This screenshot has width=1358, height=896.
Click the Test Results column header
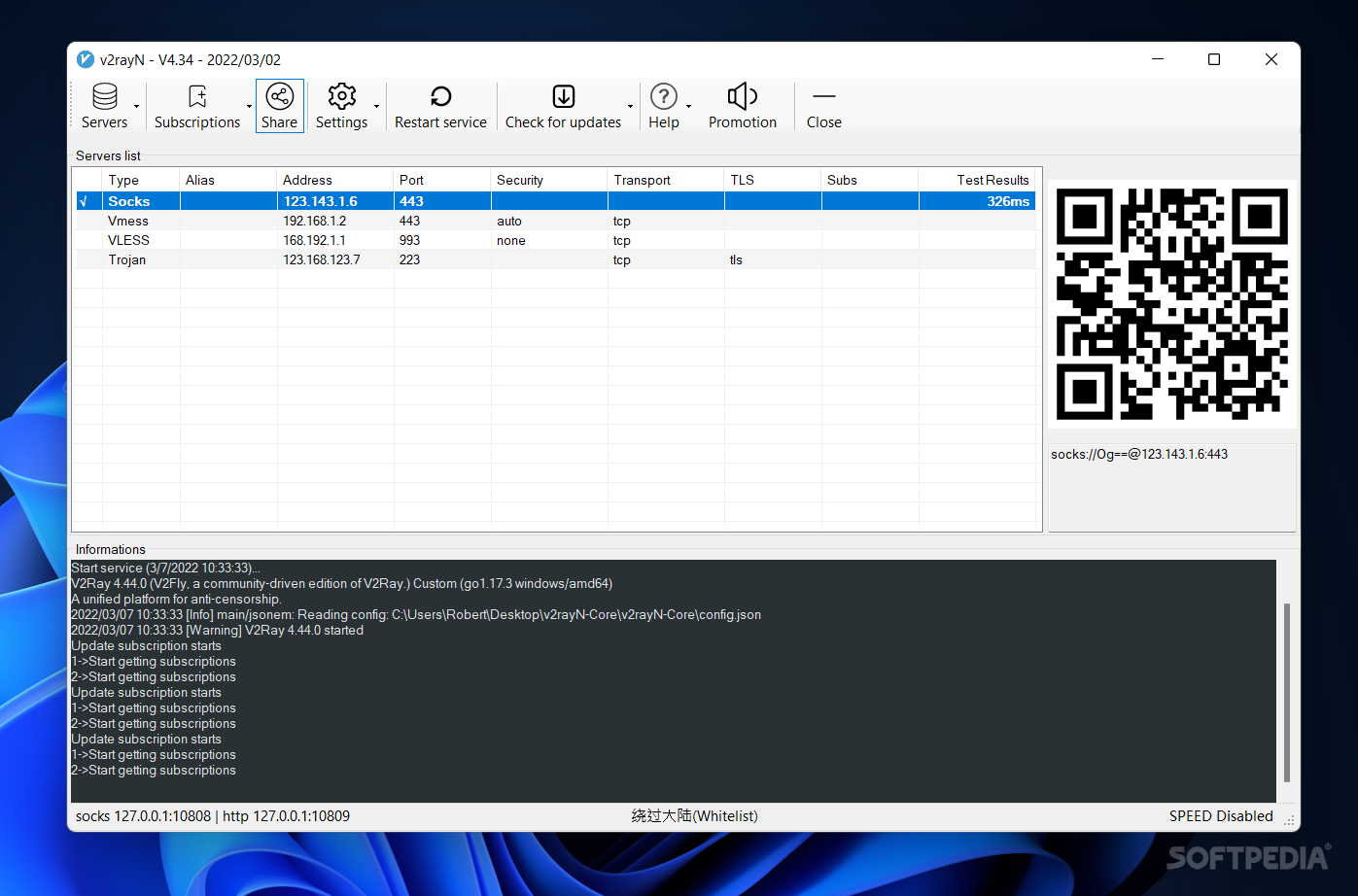point(977,180)
